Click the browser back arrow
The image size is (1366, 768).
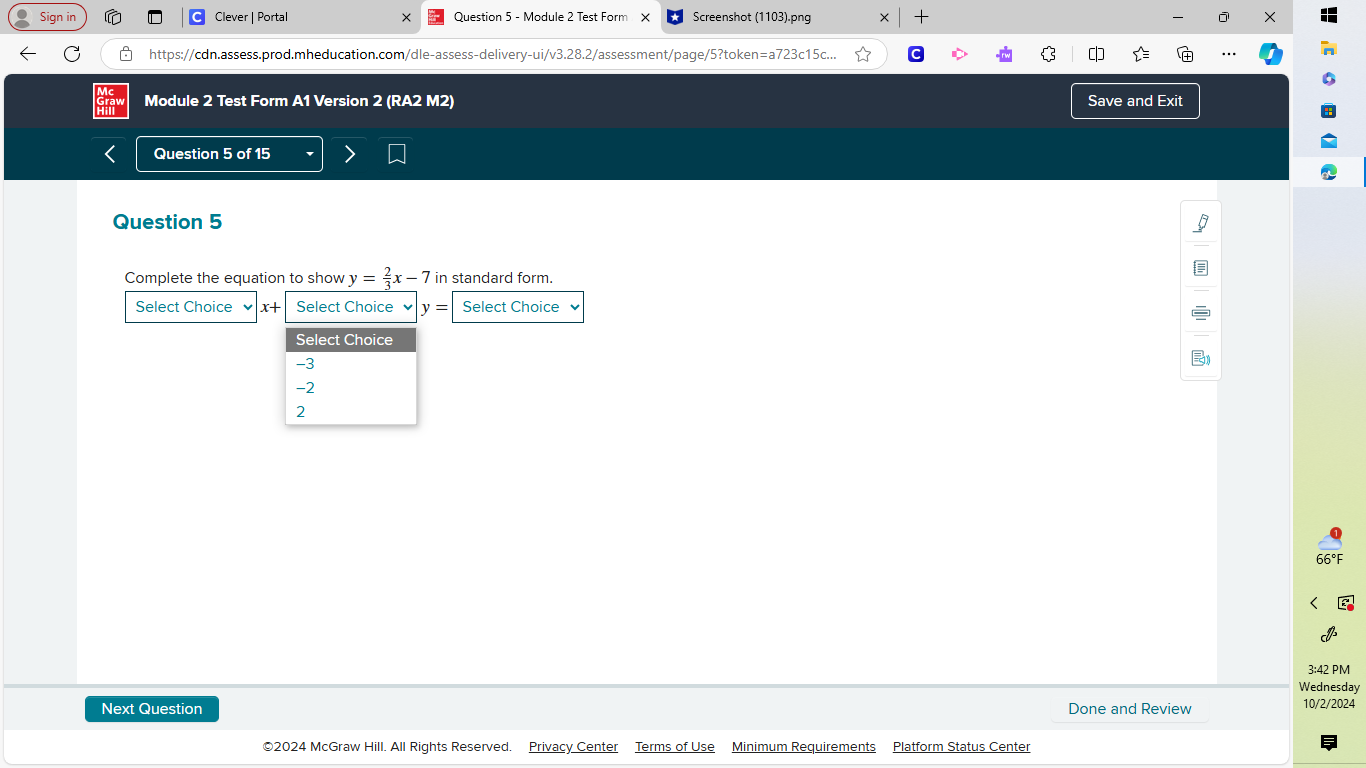point(28,54)
